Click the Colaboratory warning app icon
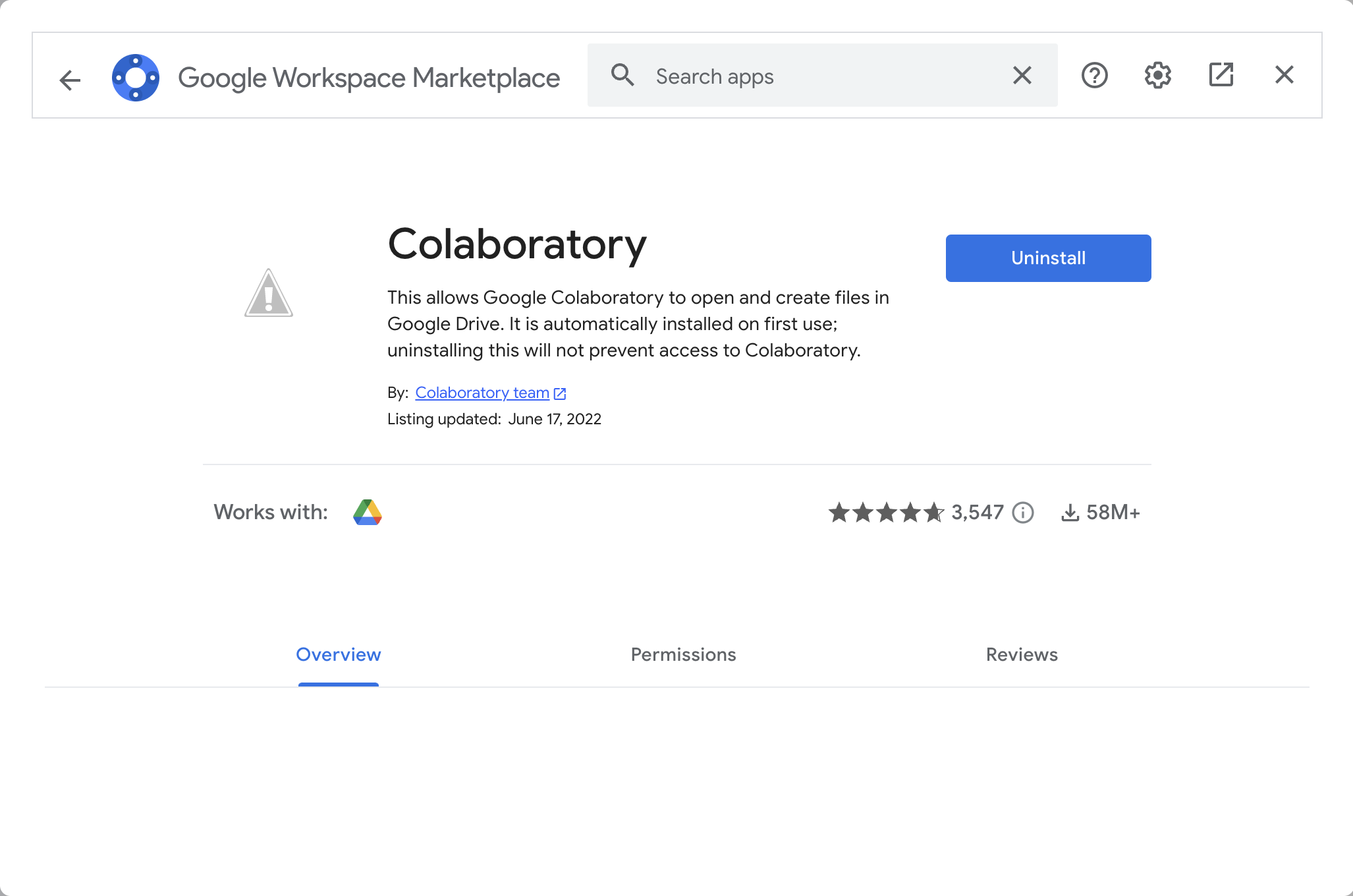The width and height of the screenshot is (1353, 896). (269, 294)
